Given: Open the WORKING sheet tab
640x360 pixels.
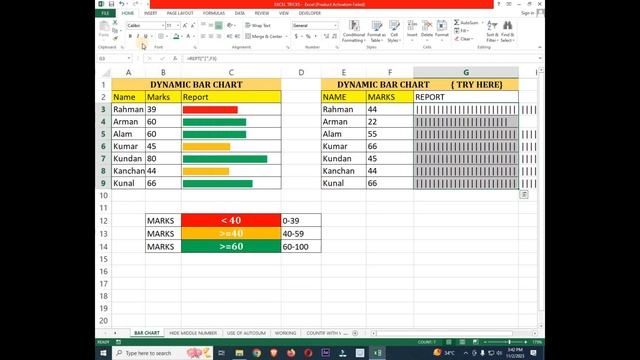Looking at the screenshot, I should (x=285, y=333).
